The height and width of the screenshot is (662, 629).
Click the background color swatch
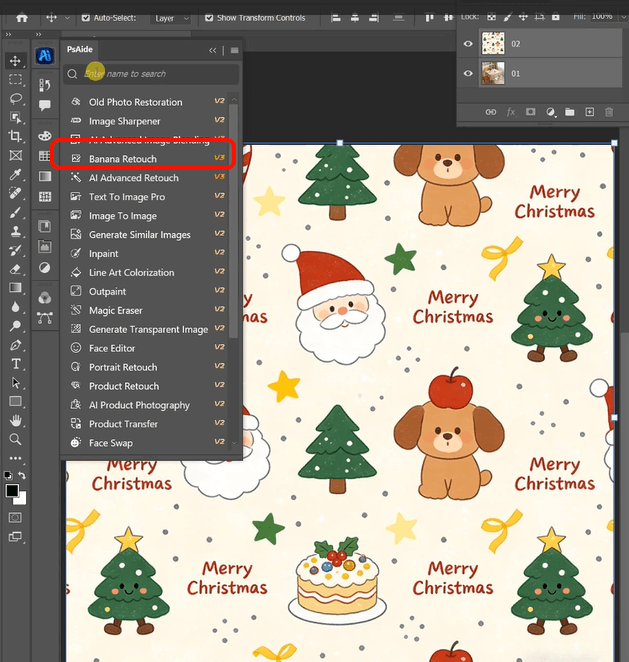tap(22, 500)
